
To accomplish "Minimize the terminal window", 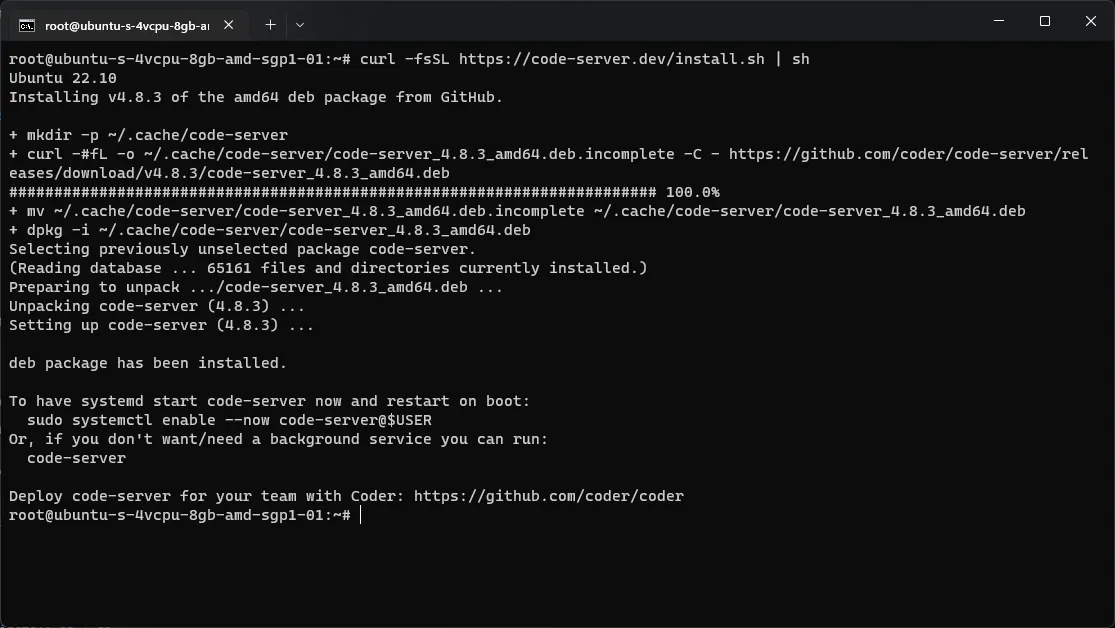I will tap(997, 21).
